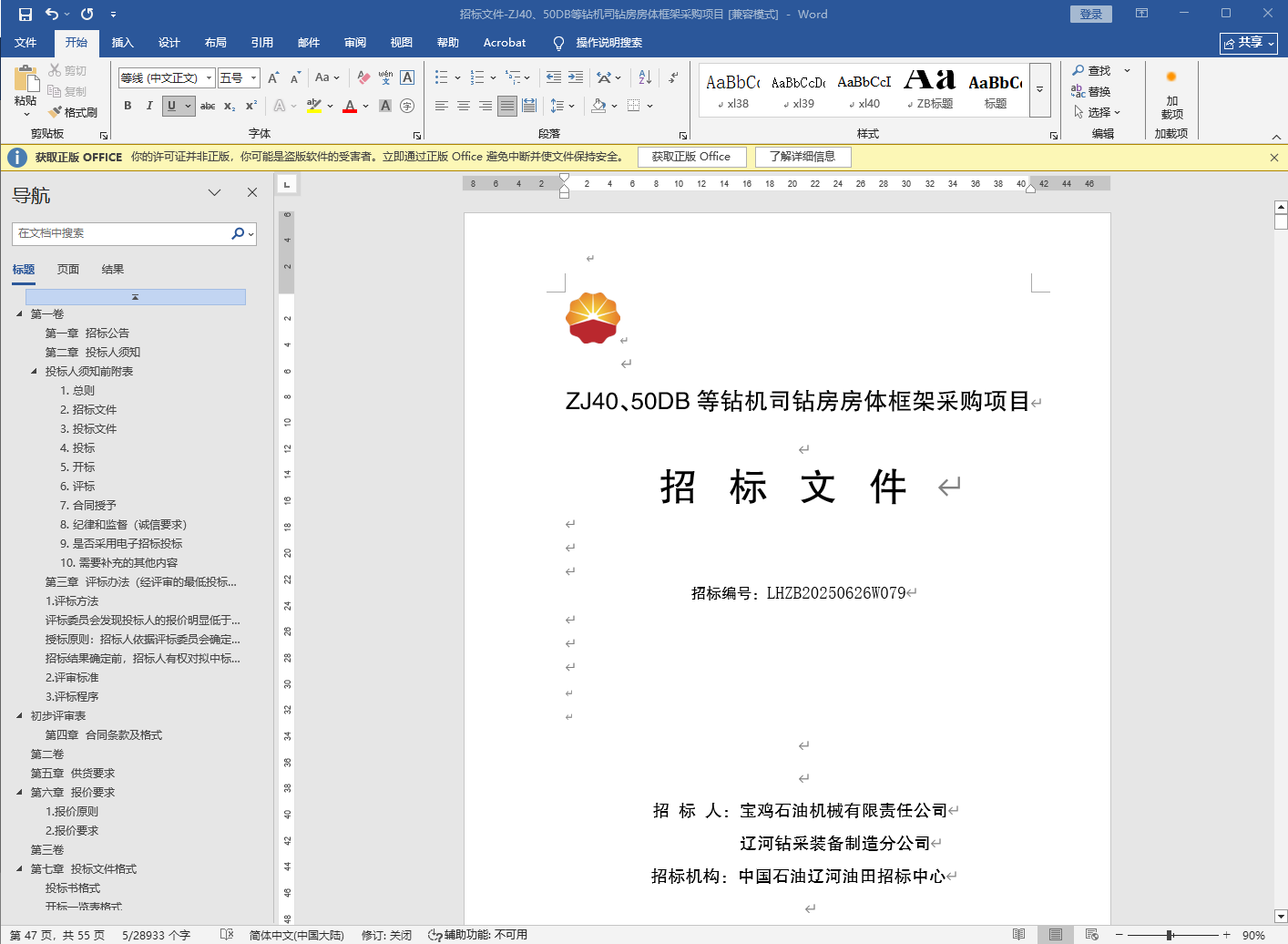Click the 加载项 add-ins icon
1288x944 pixels.
(x=1171, y=94)
